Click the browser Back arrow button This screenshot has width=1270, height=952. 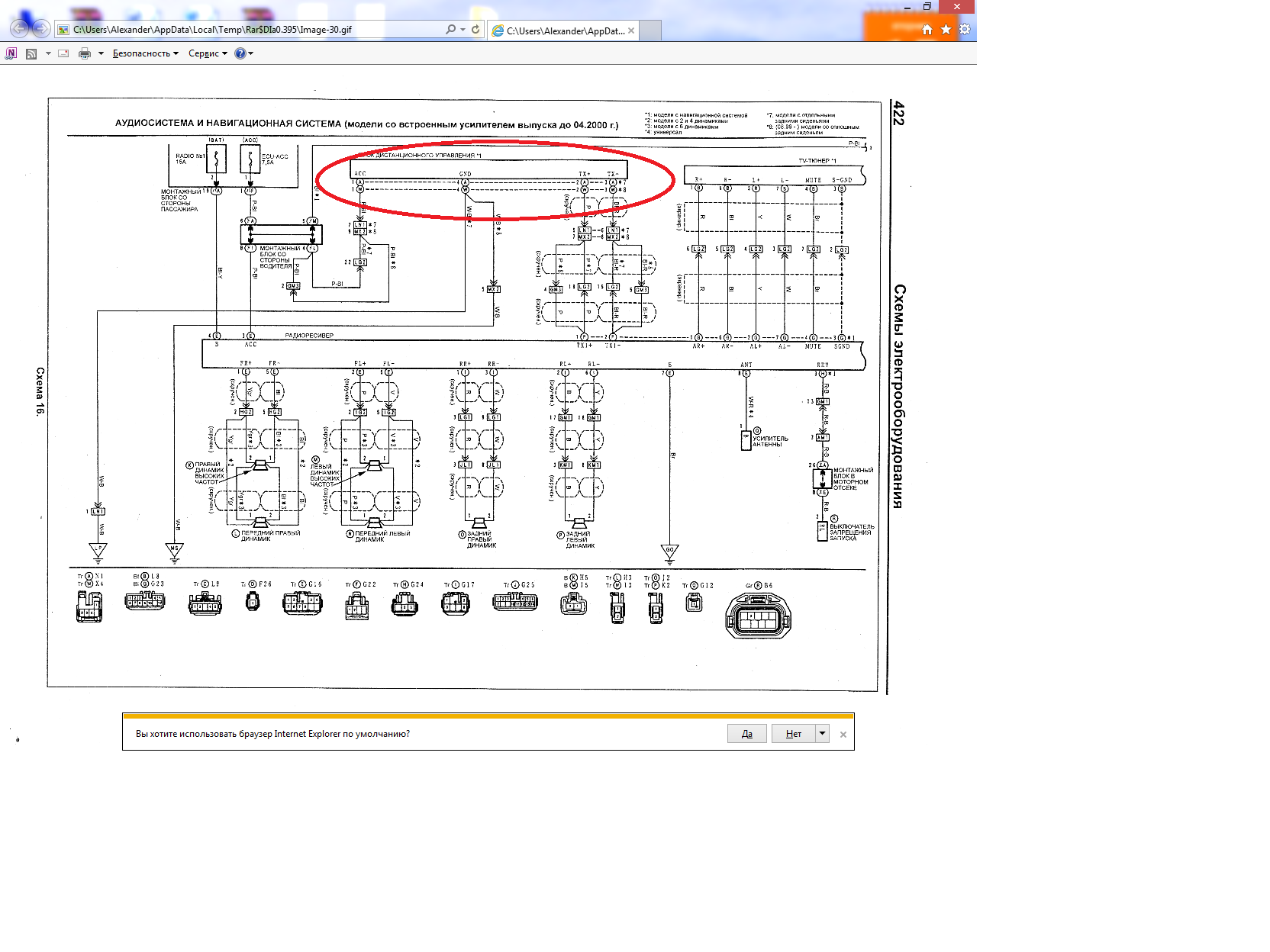[x=19, y=29]
